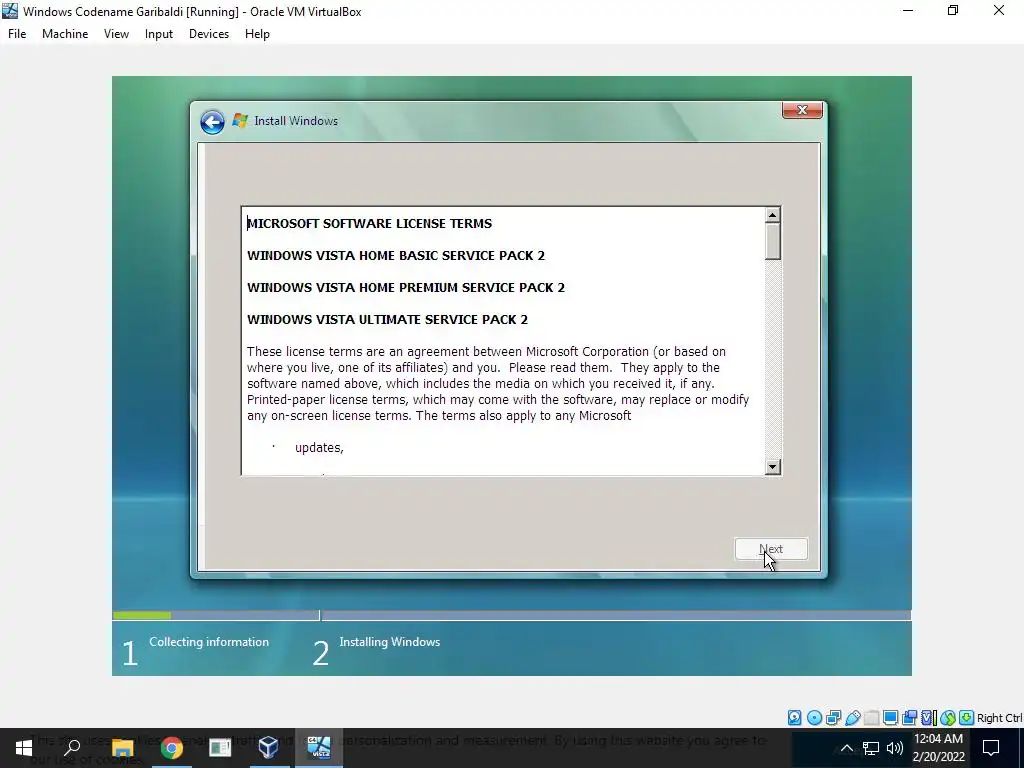
Task: Open the Input menu
Action: 159,34
